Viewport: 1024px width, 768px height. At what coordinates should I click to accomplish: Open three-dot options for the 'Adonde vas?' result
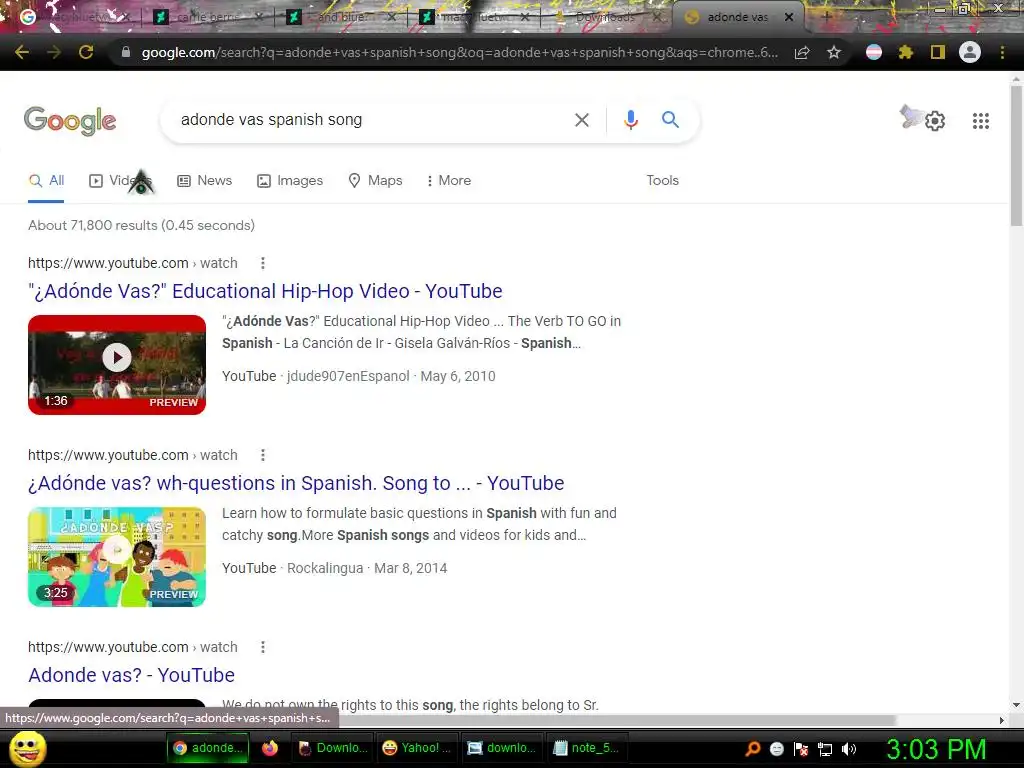263,647
